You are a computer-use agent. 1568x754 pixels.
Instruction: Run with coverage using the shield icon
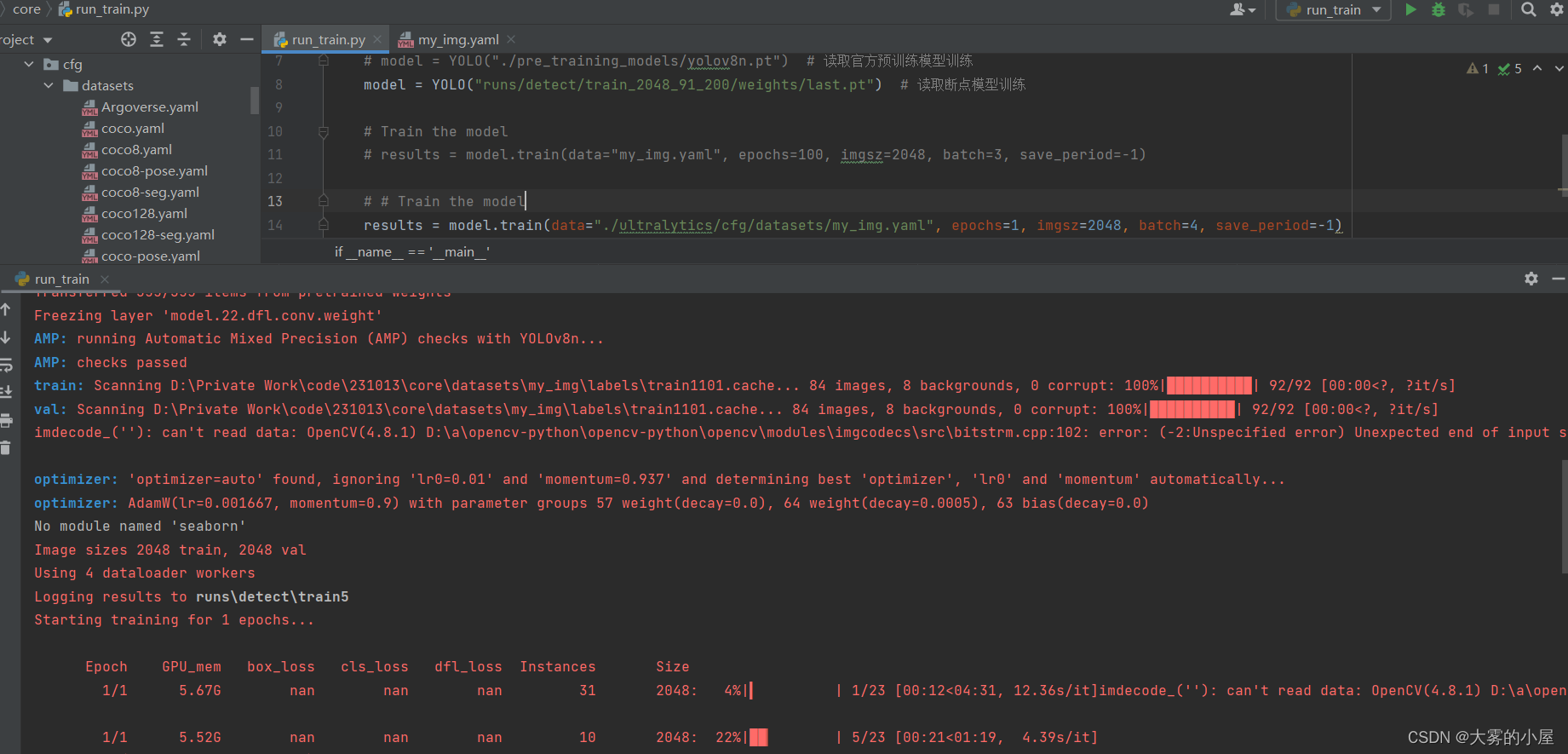tap(1466, 9)
